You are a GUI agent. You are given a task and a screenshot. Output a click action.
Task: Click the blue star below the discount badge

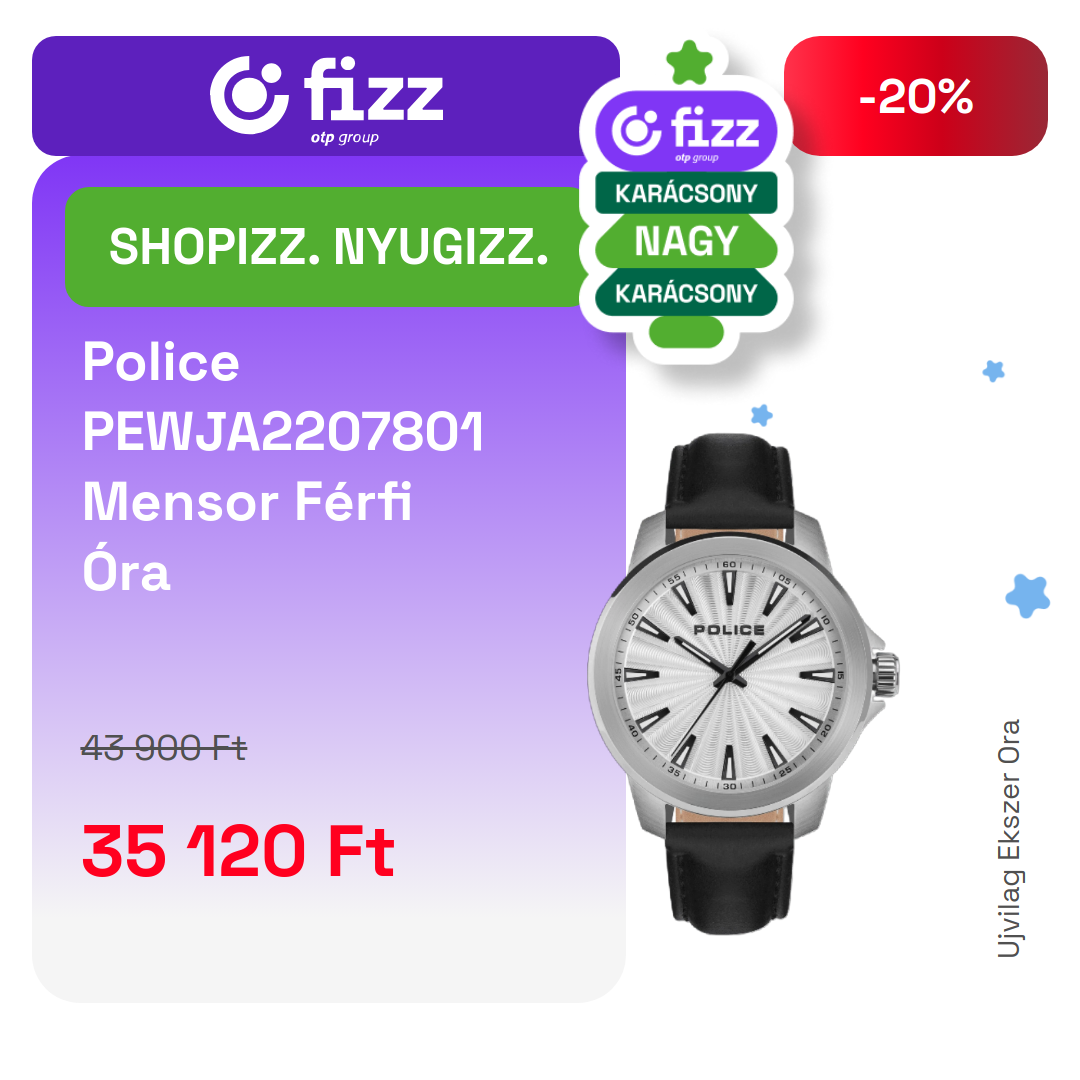pos(993,371)
